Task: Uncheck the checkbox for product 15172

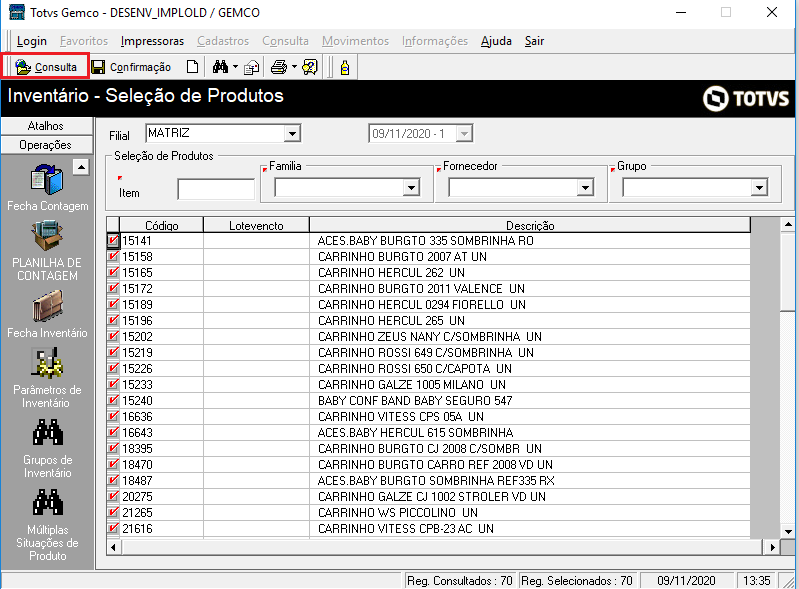Action: pos(113,288)
